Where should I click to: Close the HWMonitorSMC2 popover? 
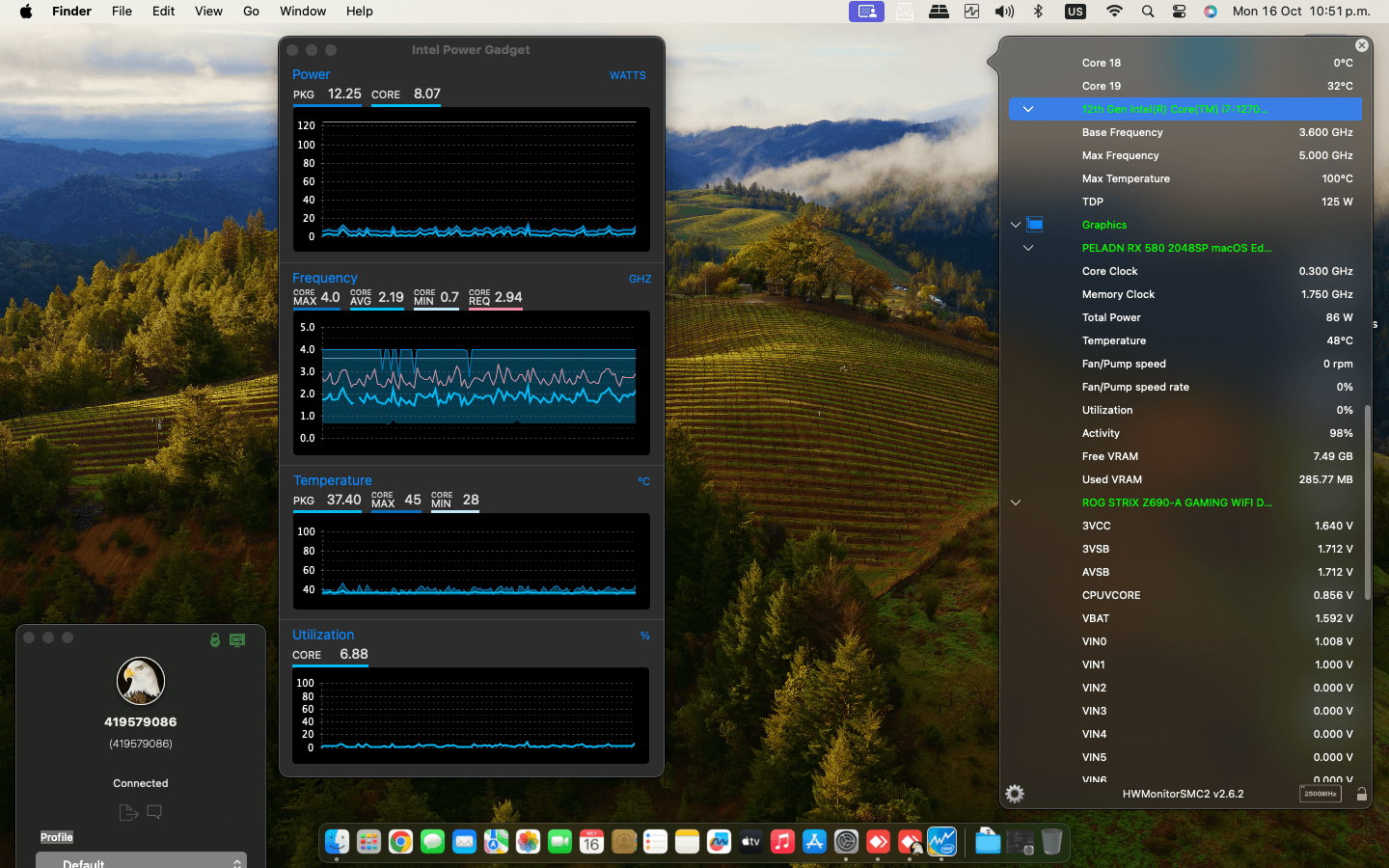coord(1361,45)
